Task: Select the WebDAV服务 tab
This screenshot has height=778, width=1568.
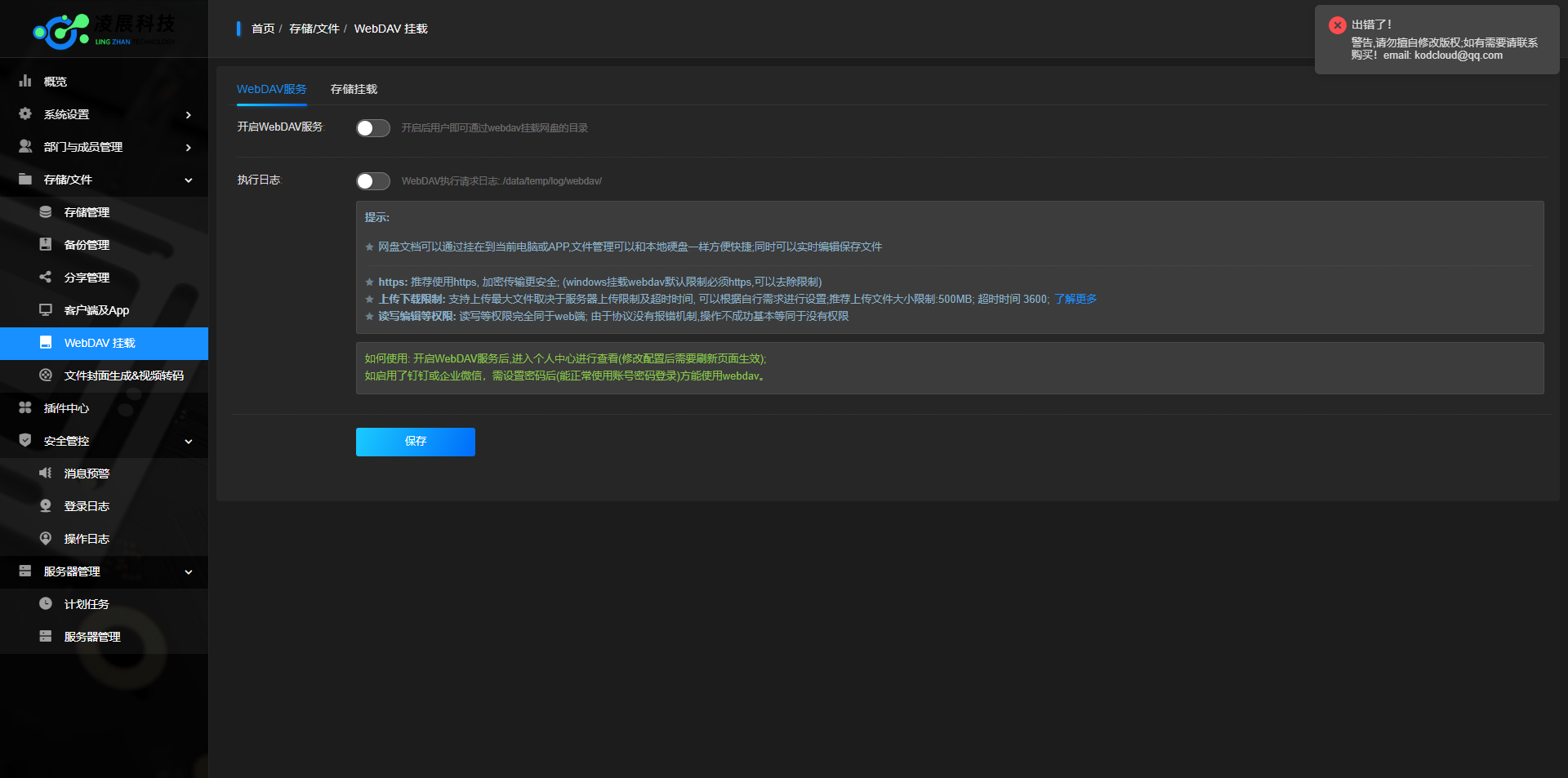Action: click(x=271, y=89)
